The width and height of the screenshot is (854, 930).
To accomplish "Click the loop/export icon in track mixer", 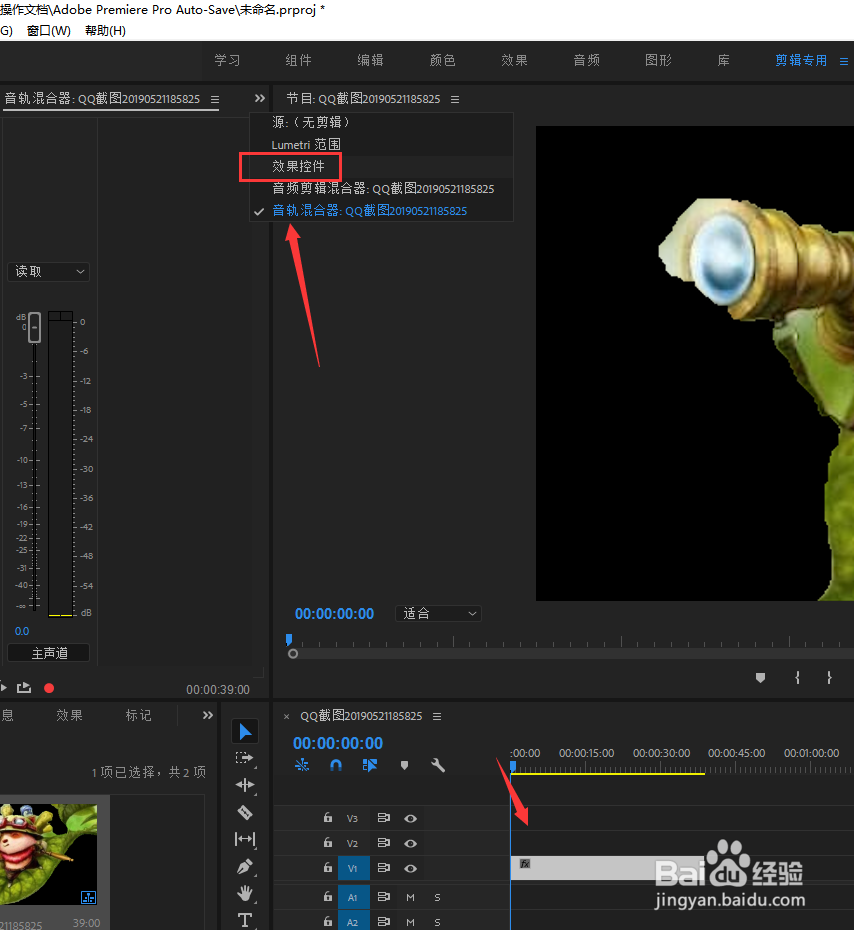I will pos(24,688).
